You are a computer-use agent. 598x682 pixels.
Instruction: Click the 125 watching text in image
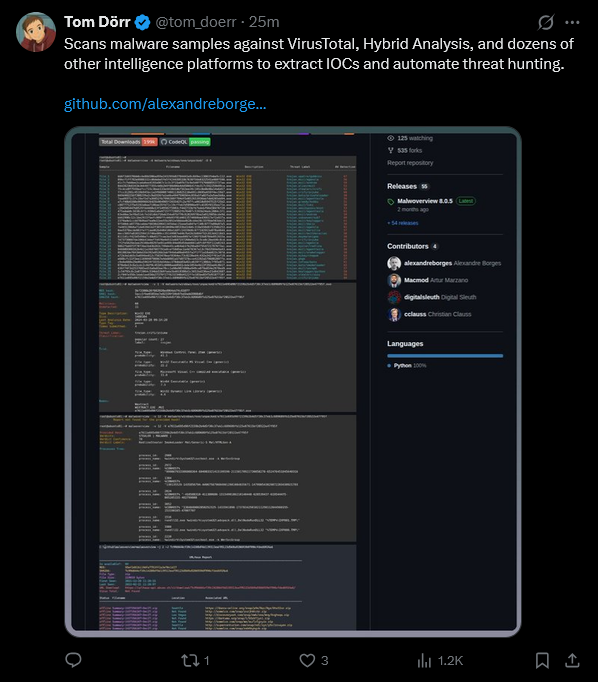click(x=414, y=138)
